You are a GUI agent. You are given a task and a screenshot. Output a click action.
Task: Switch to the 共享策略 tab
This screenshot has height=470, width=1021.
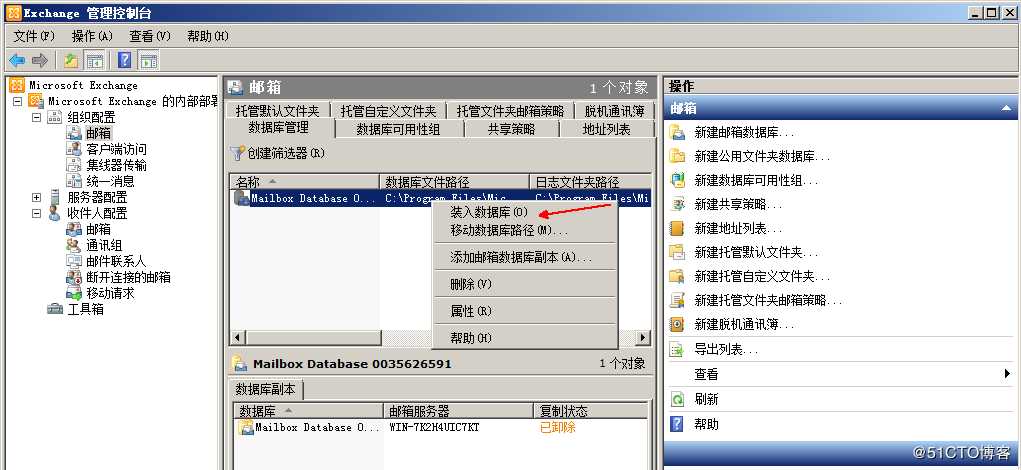tap(512, 129)
